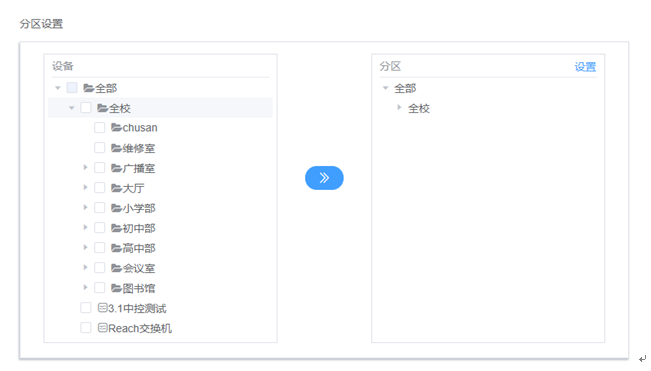Open the 设置 link in partition panel

tap(585, 67)
